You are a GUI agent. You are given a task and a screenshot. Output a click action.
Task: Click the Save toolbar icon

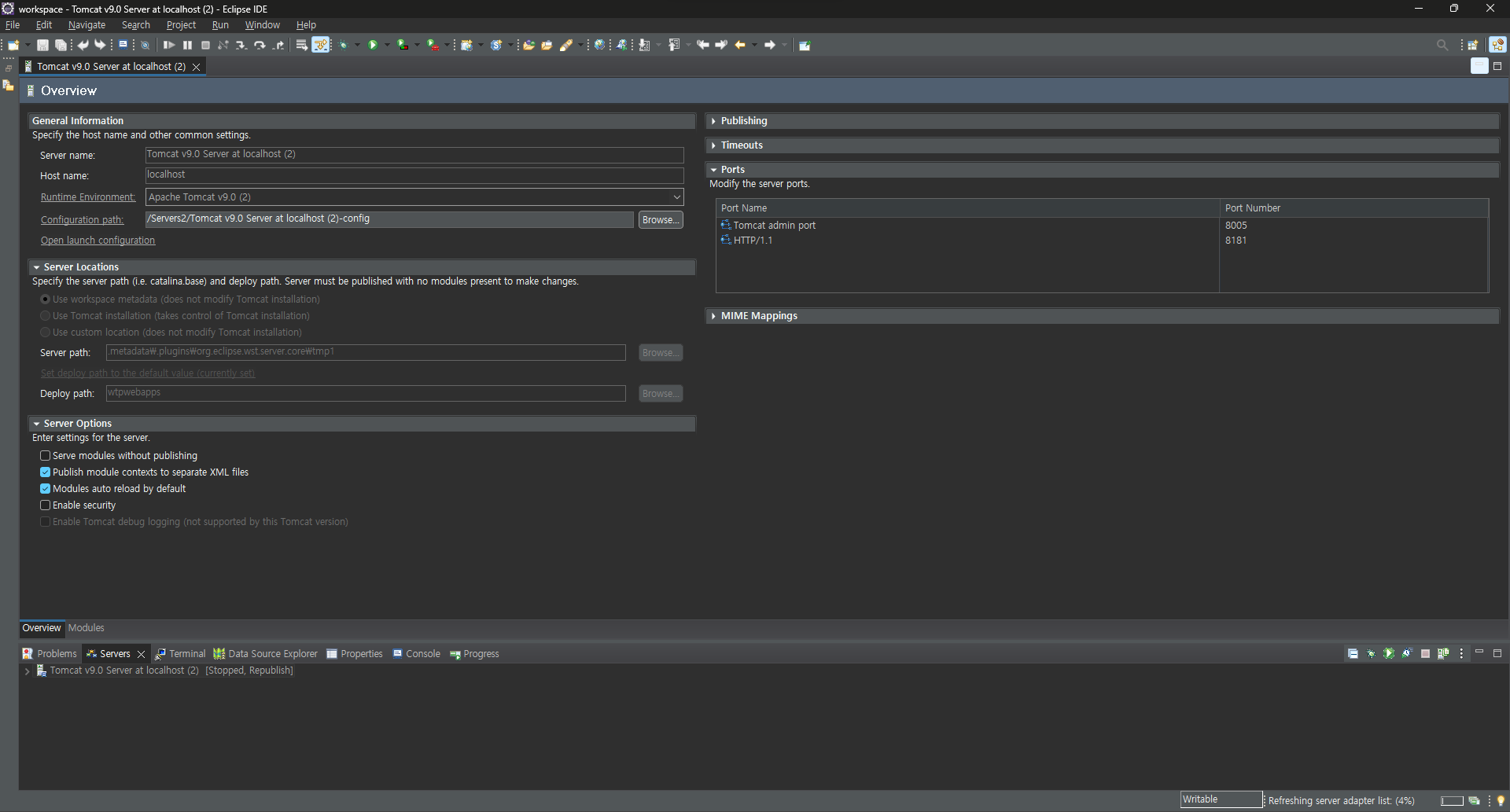[43, 45]
